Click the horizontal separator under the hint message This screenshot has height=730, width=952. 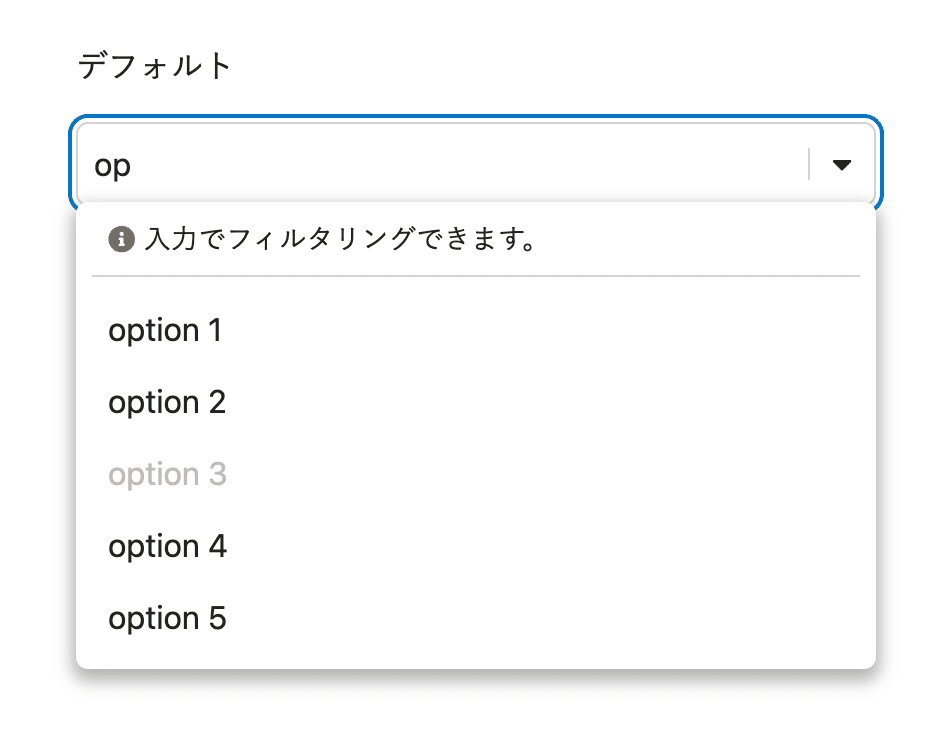[x=476, y=276]
